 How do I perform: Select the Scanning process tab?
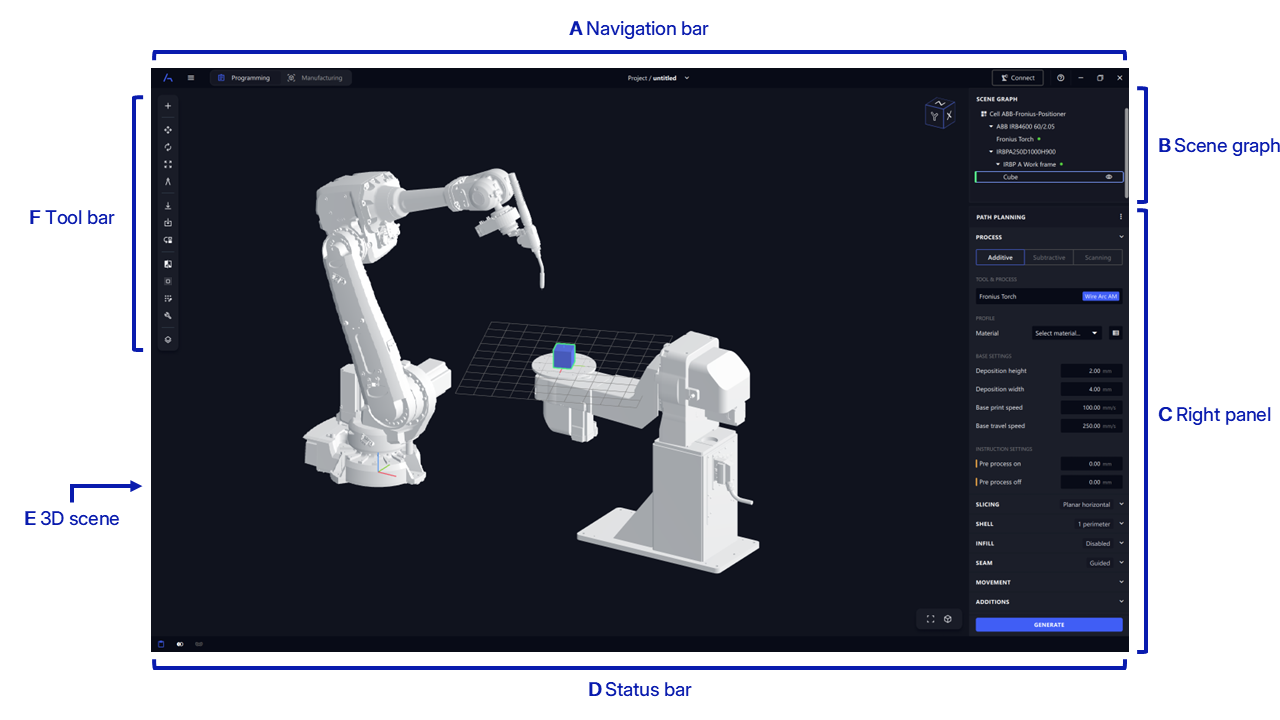pyautogui.click(x=1098, y=257)
